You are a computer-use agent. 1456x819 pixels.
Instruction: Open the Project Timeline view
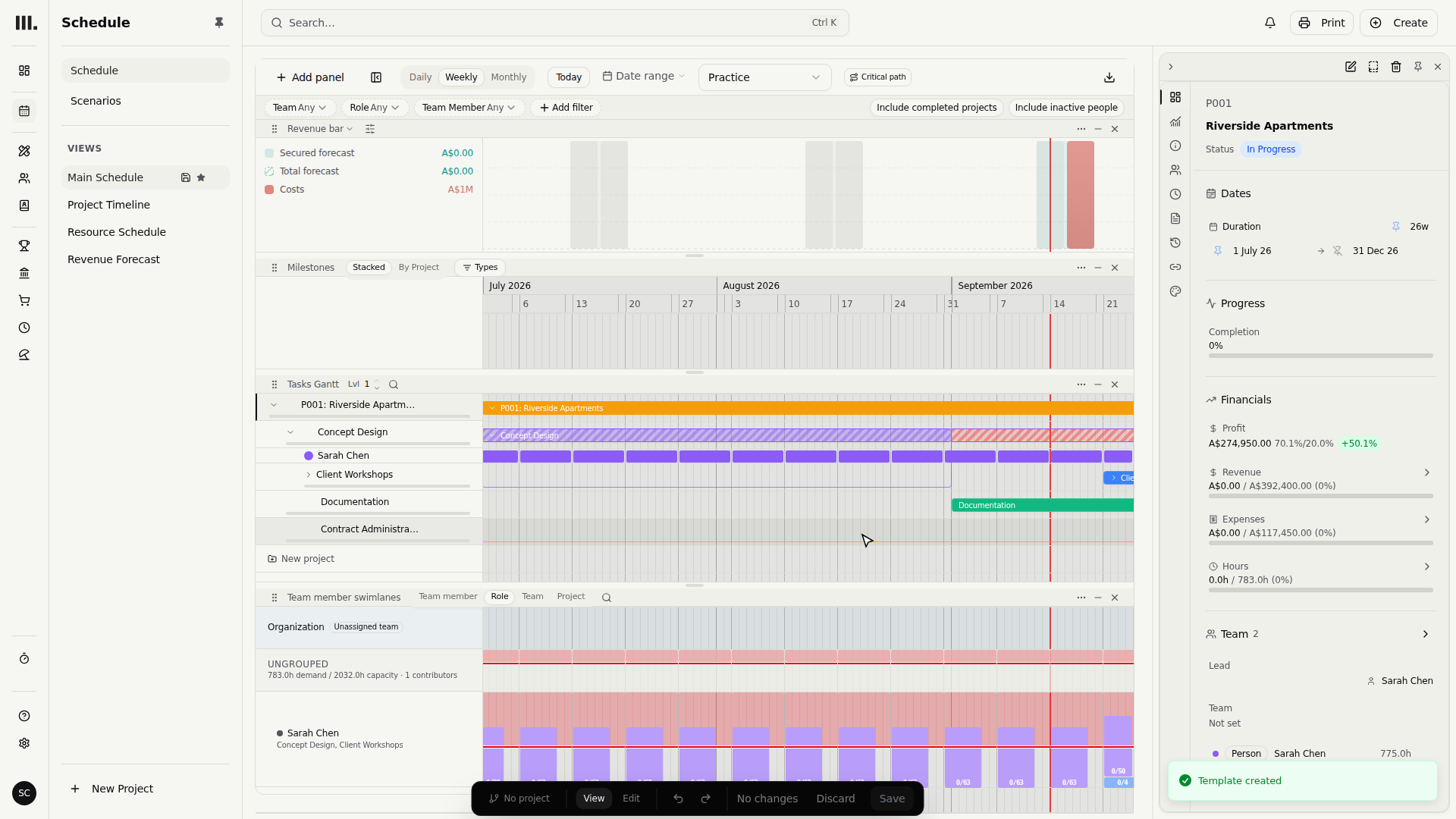coord(108,205)
